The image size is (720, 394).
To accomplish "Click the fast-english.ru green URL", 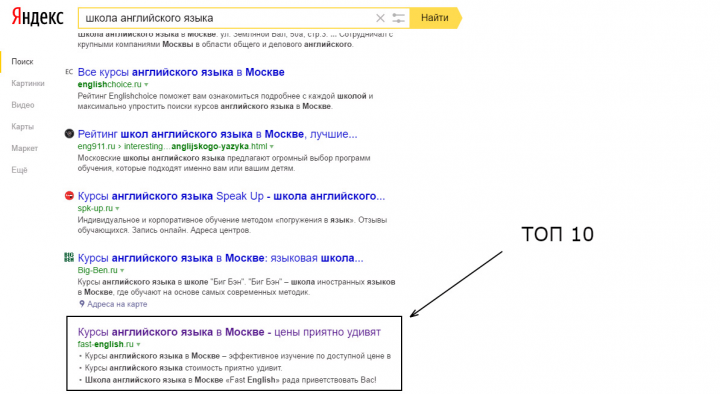I will 106,344.
